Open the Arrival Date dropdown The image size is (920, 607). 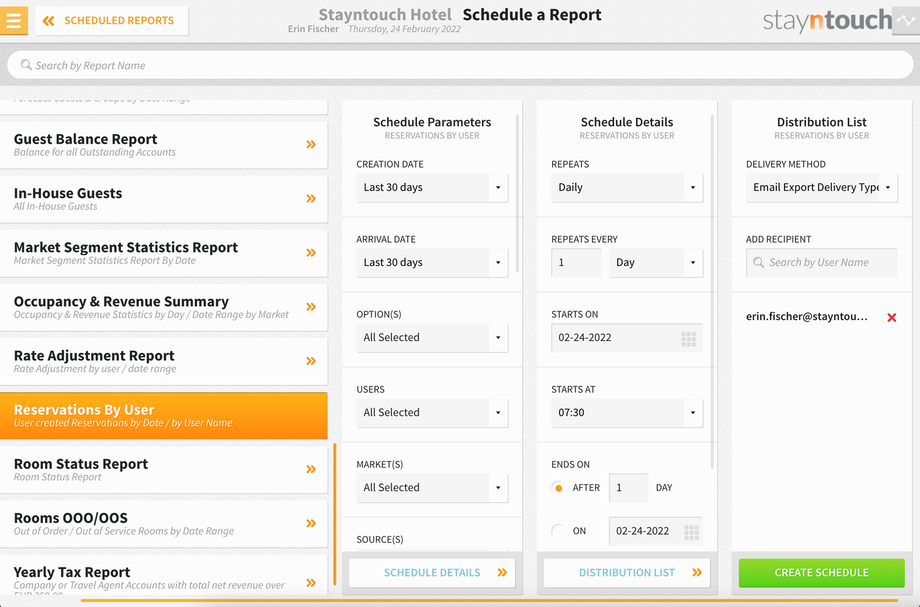click(432, 263)
